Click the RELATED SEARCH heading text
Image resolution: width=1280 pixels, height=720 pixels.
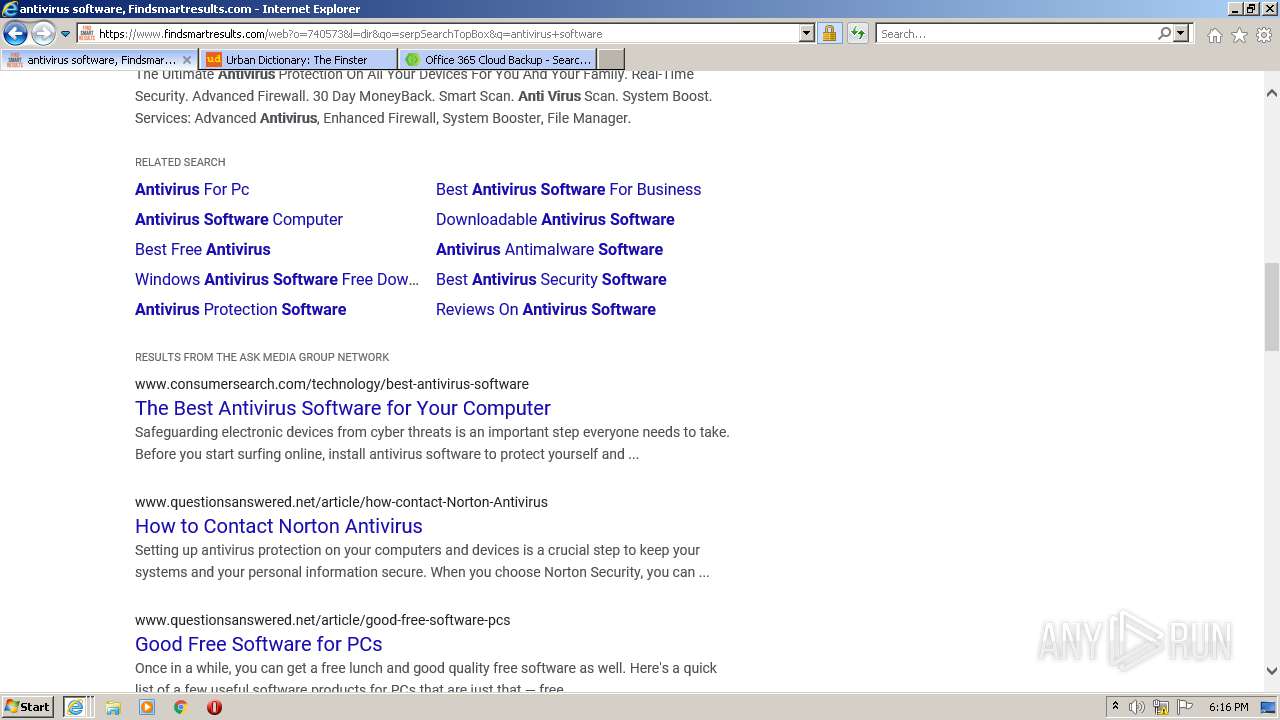pos(180,162)
